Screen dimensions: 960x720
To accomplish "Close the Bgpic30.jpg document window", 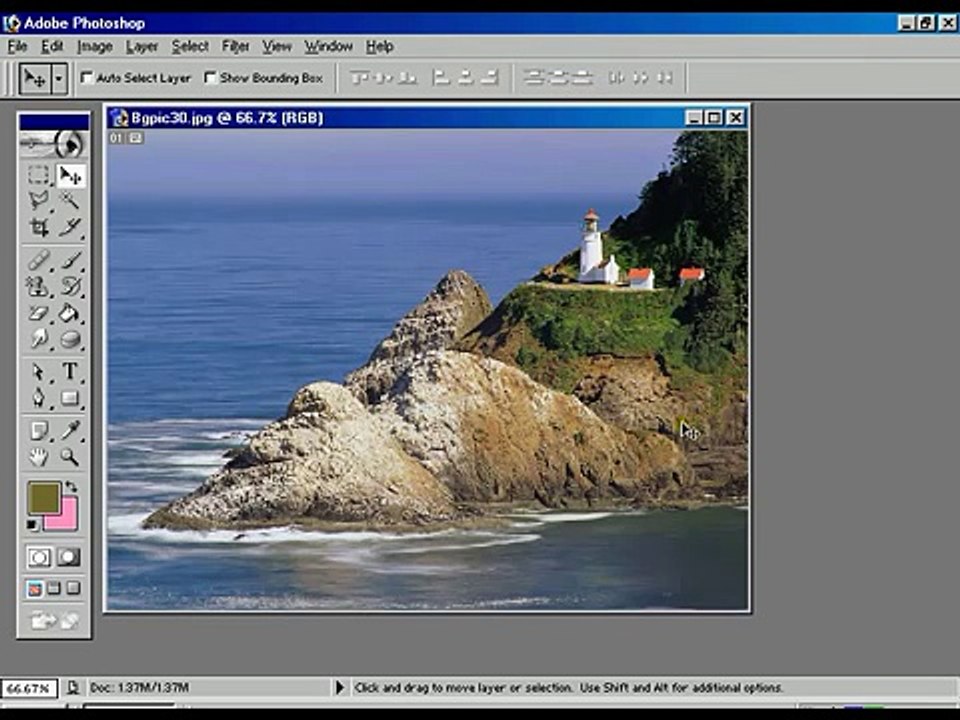I will pos(735,118).
